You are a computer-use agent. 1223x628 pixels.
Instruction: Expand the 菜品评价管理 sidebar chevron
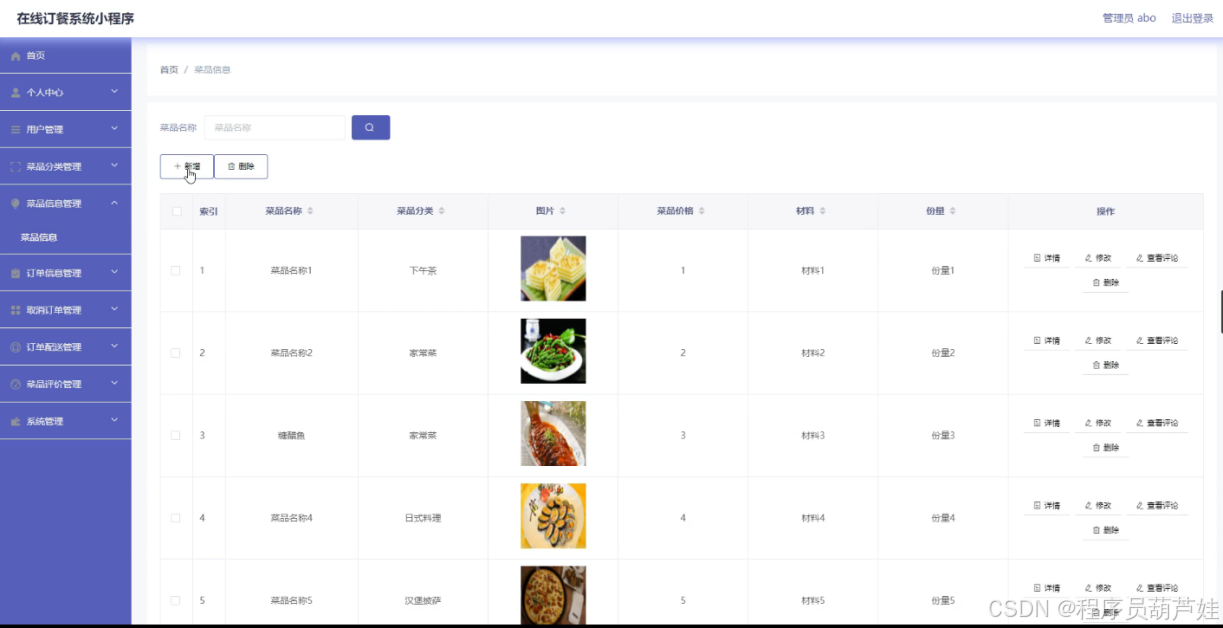pyautogui.click(x=114, y=383)
